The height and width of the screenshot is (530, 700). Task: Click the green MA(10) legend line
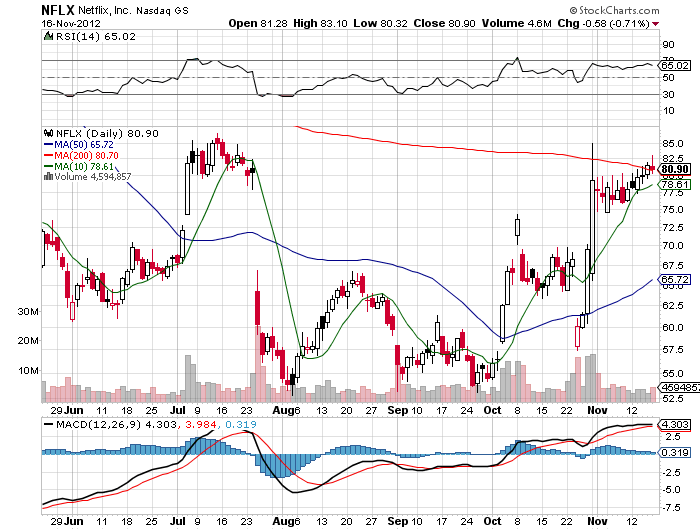(x=49, y=167)
